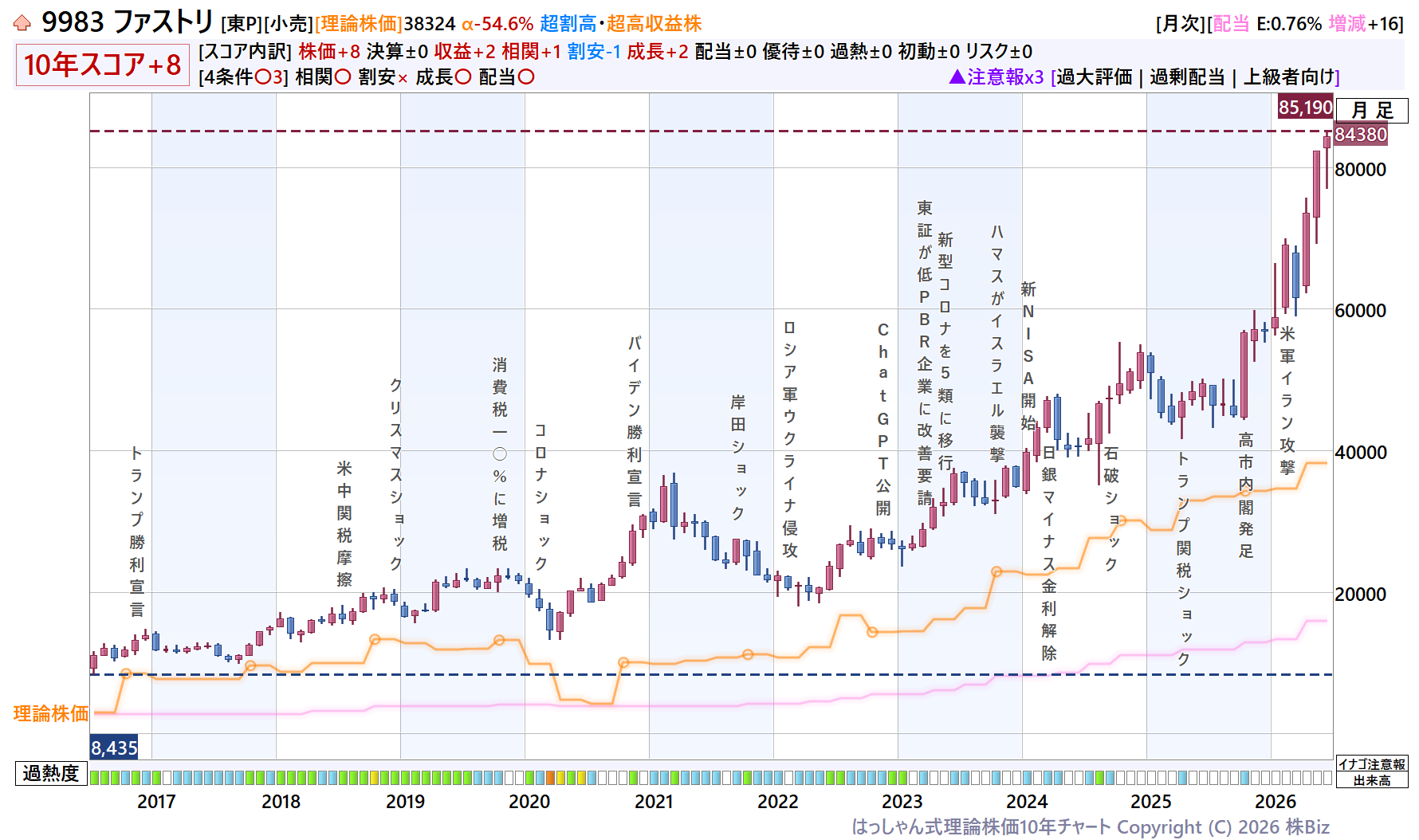Select the 決算±0 score item

pos(397,52)
